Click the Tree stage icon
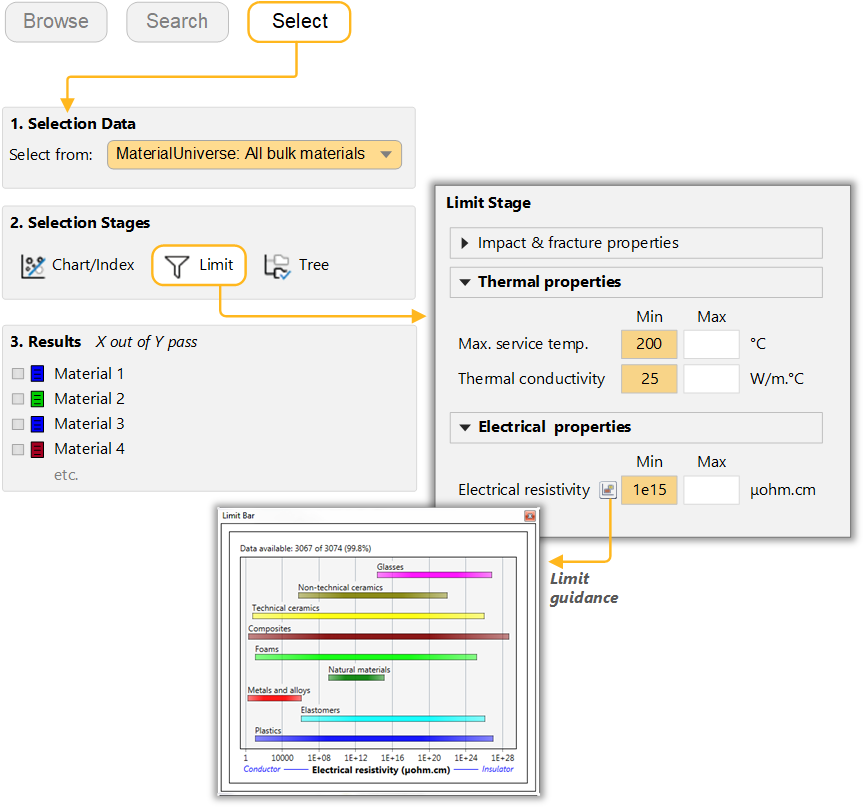Screen dimensions: 866x810 (276, 266)
